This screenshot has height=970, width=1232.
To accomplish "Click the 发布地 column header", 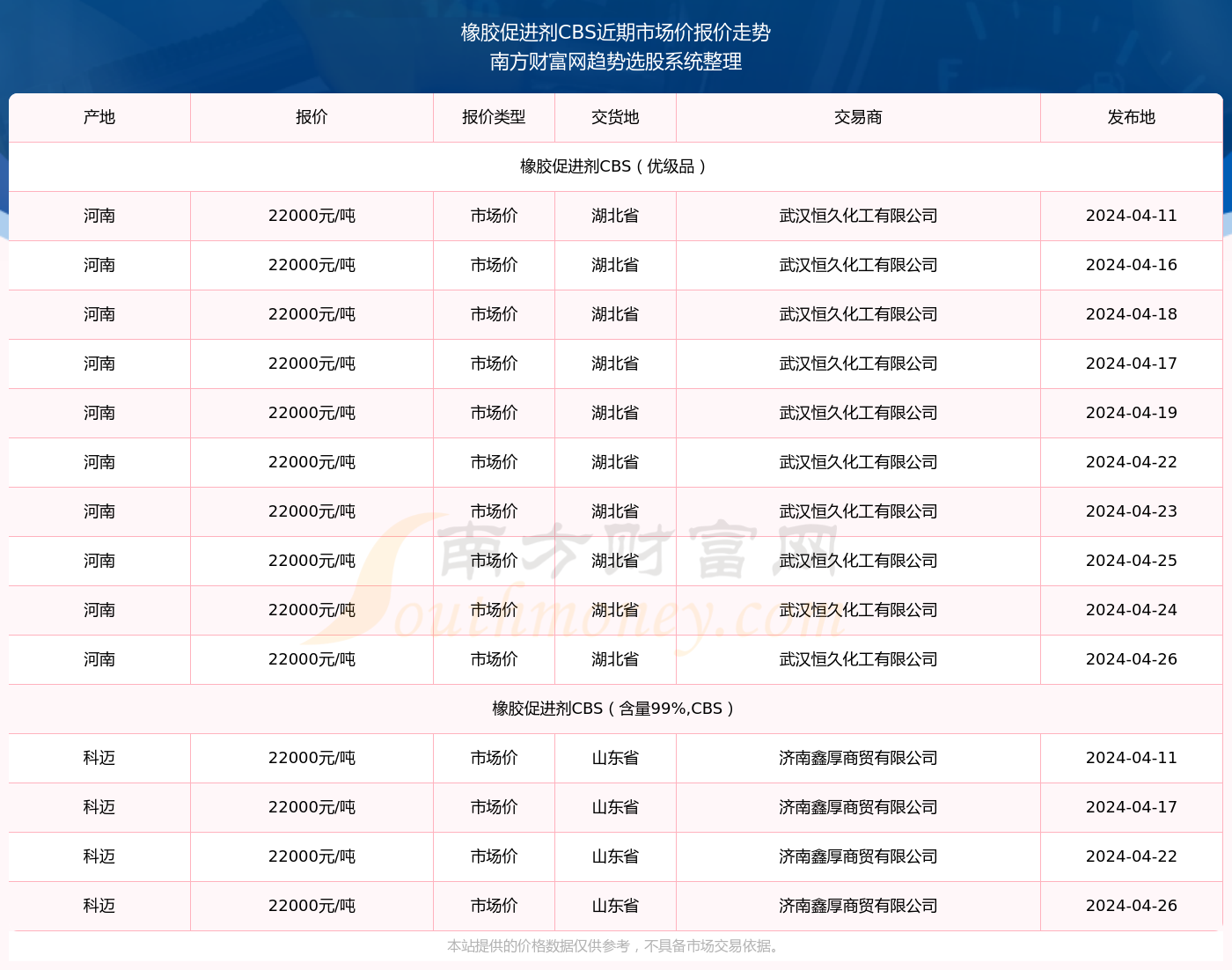I will 1131,117.
